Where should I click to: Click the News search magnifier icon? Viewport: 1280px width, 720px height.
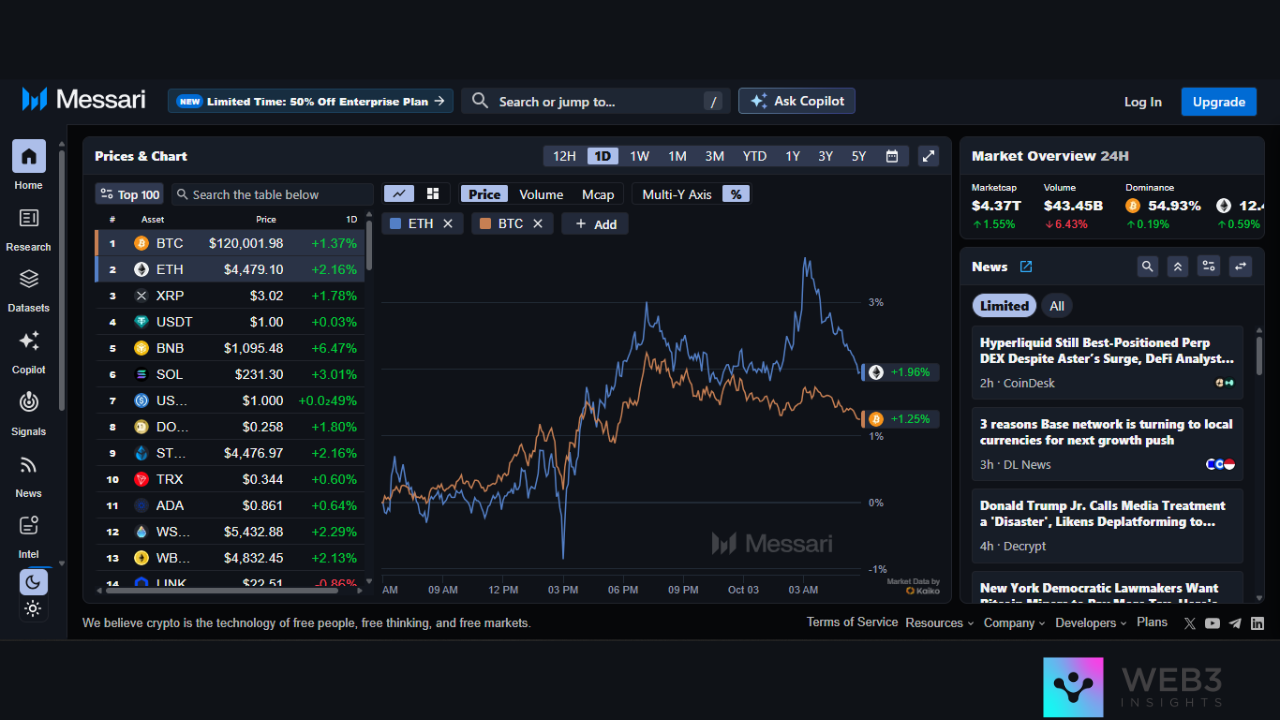[x=1147, y=266]
